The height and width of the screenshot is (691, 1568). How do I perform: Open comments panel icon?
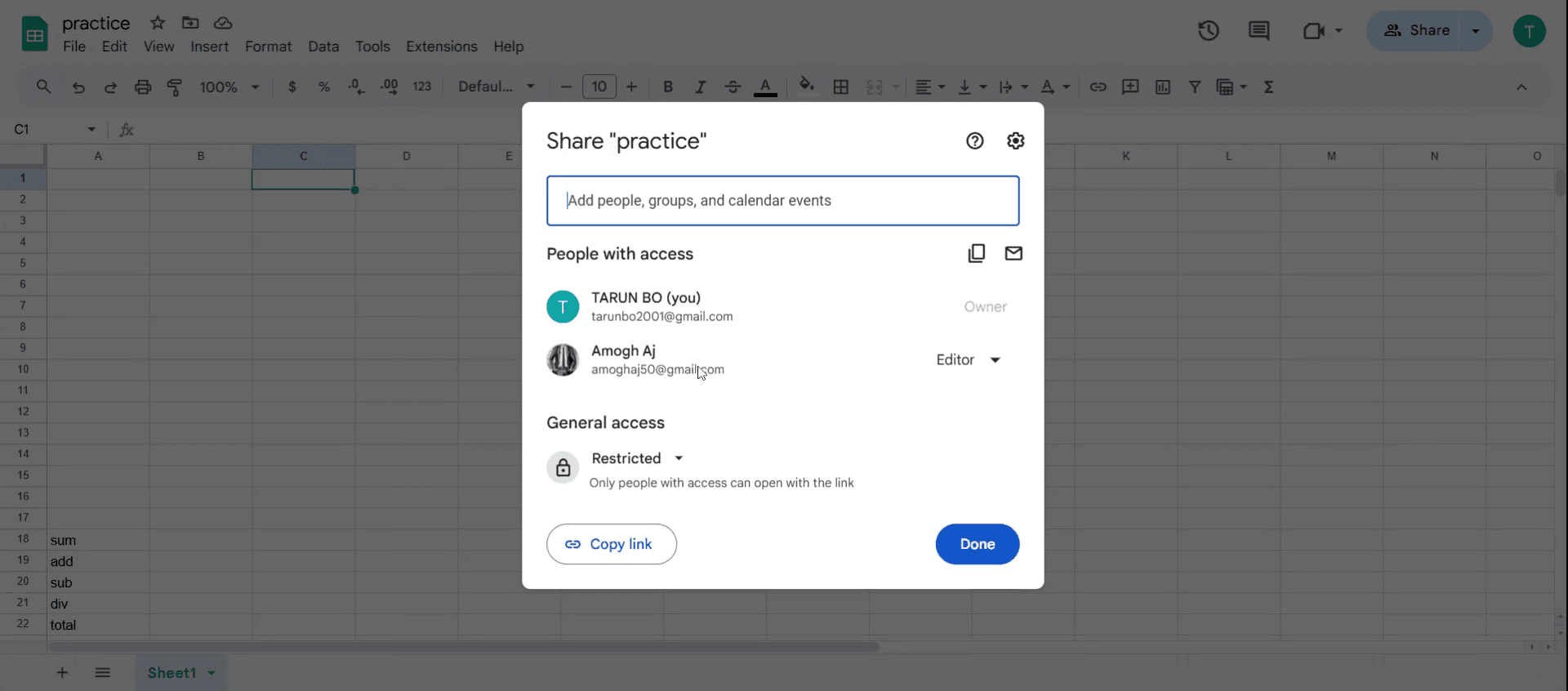[x=1258, y=31]
